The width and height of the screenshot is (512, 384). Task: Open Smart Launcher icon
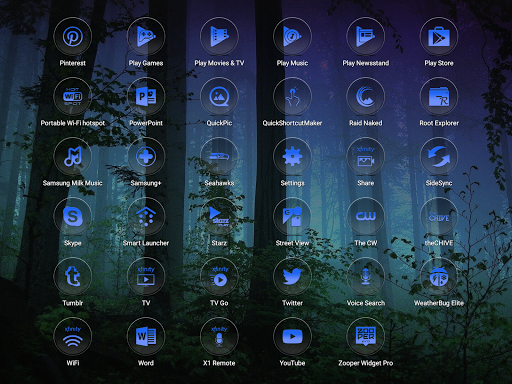(146, 216)
